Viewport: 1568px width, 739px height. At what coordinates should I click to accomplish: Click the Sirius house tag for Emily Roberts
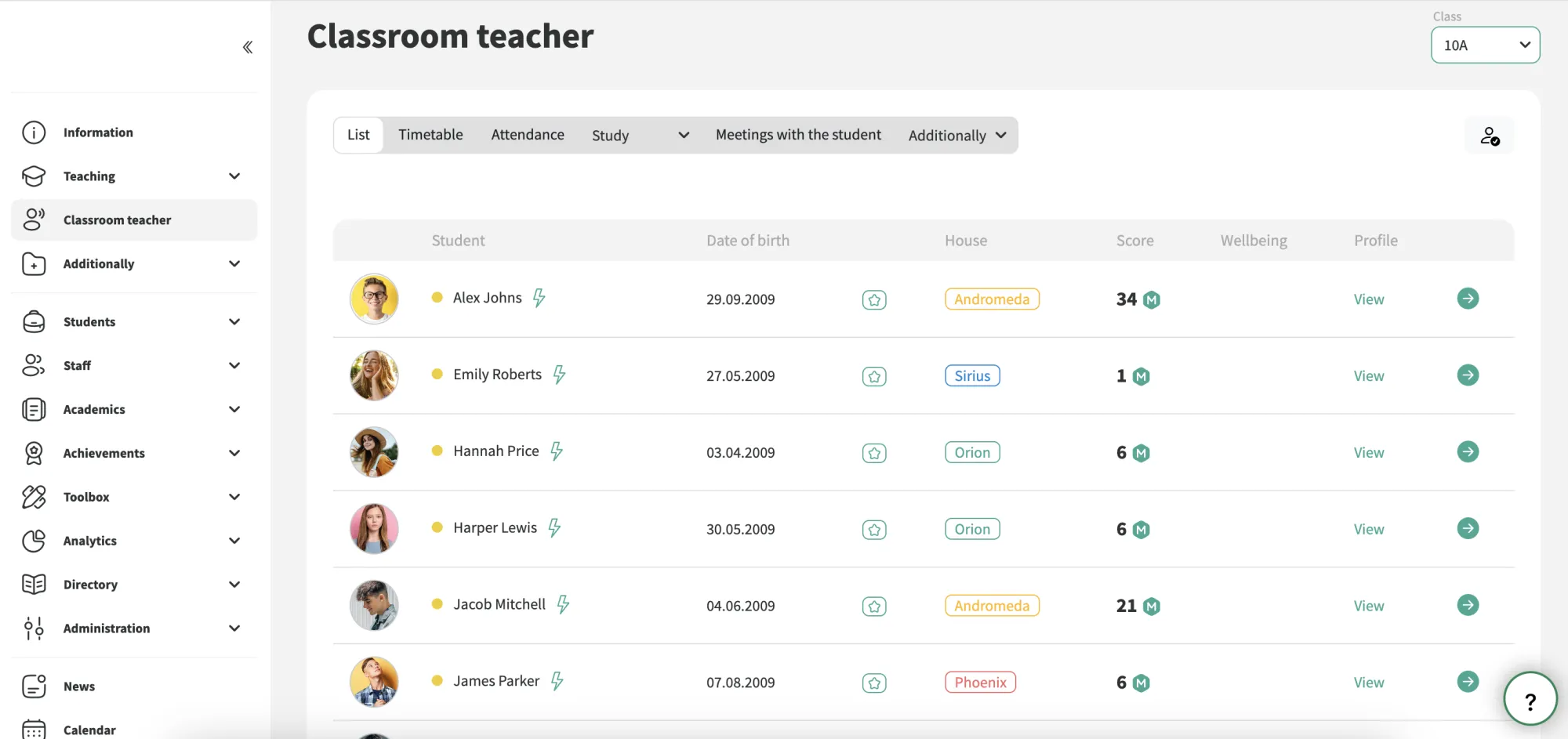[x=972, y=376]
